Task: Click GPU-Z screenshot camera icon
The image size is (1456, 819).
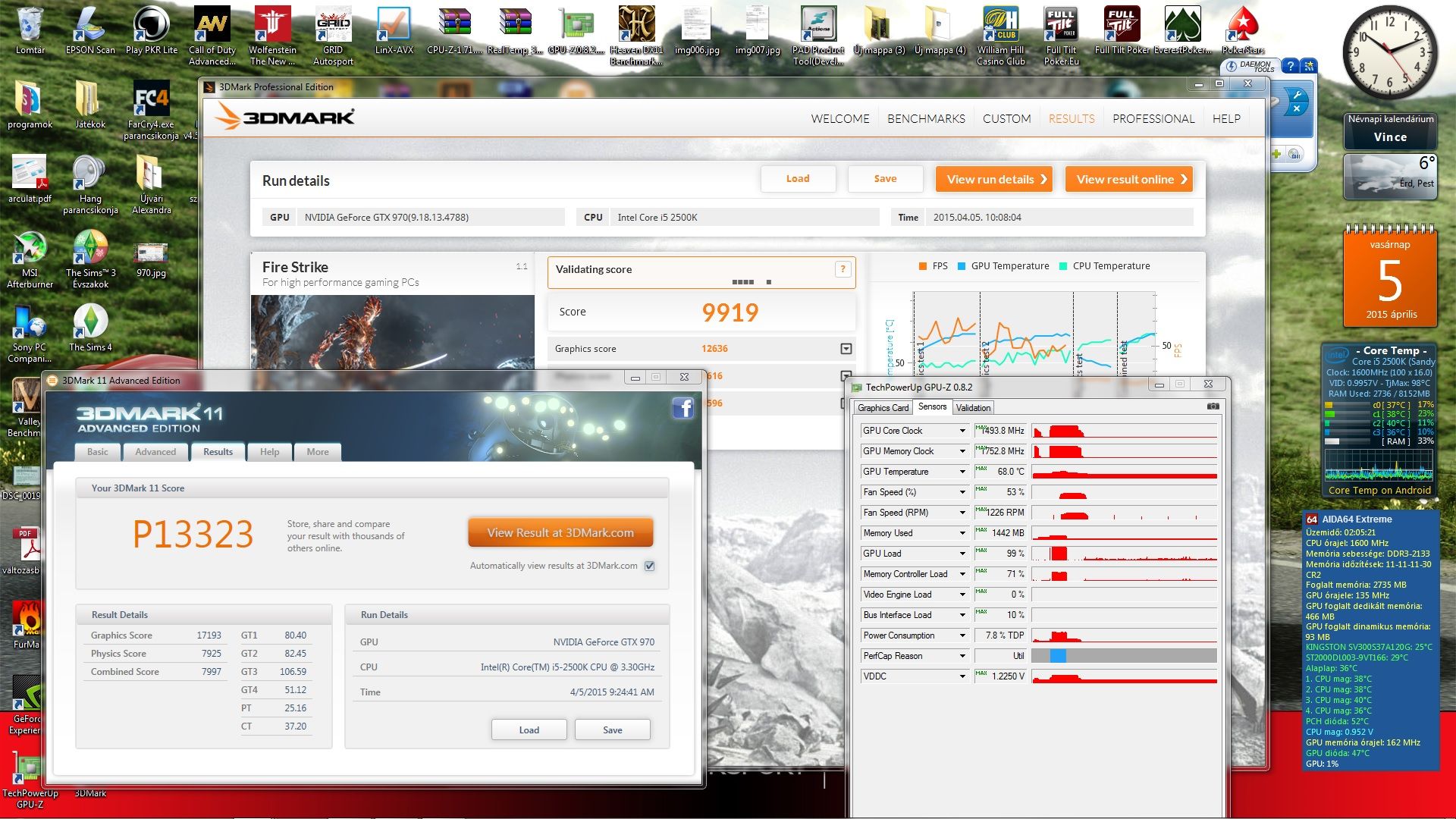Action: coord(1213,406)
